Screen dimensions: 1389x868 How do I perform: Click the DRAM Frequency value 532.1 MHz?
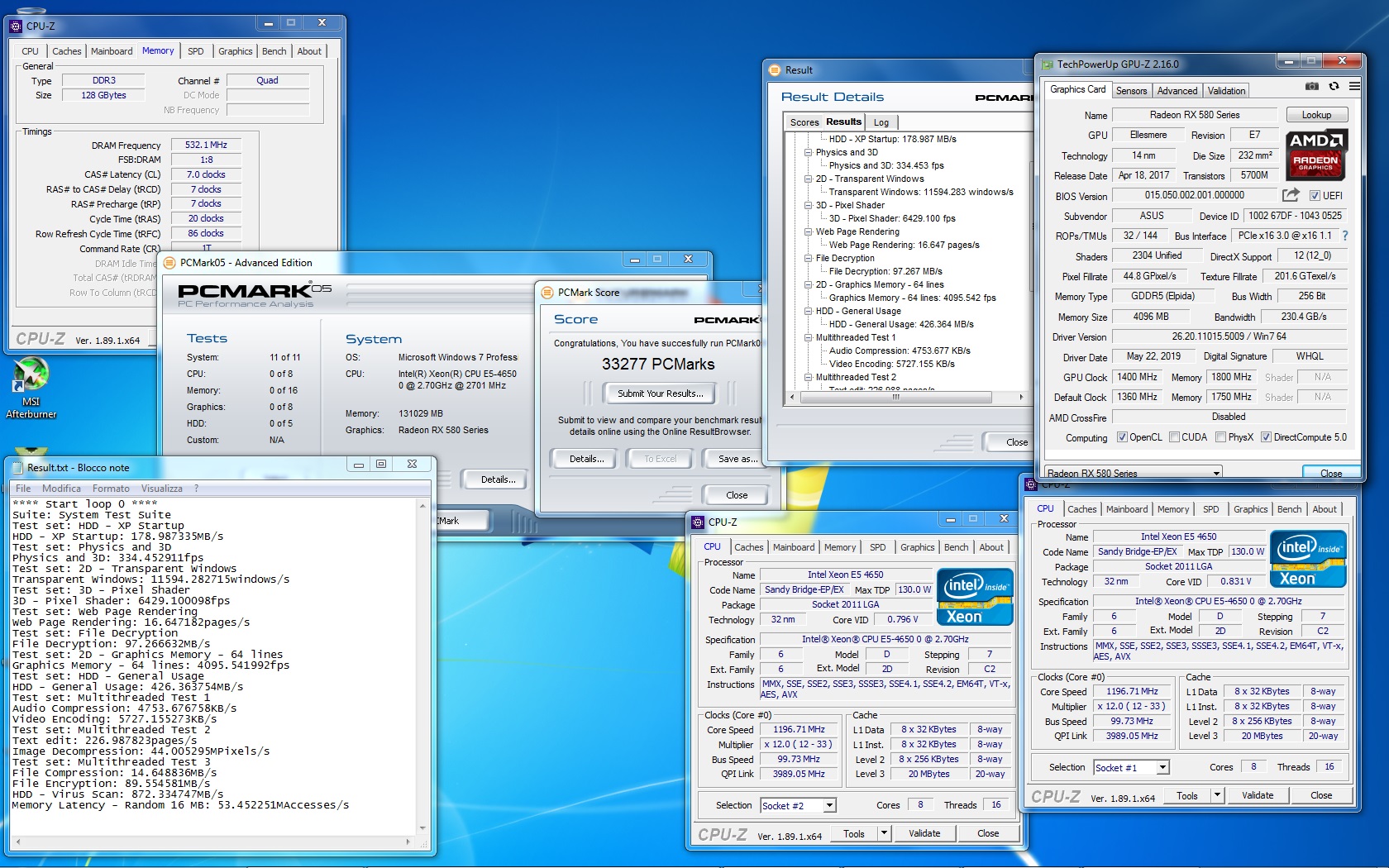(x=206, y=145)
